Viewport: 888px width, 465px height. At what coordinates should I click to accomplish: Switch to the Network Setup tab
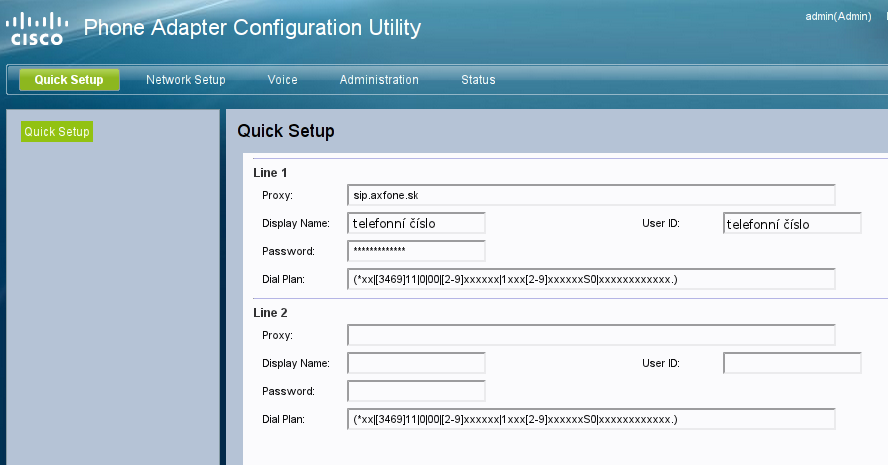point(185,80)
